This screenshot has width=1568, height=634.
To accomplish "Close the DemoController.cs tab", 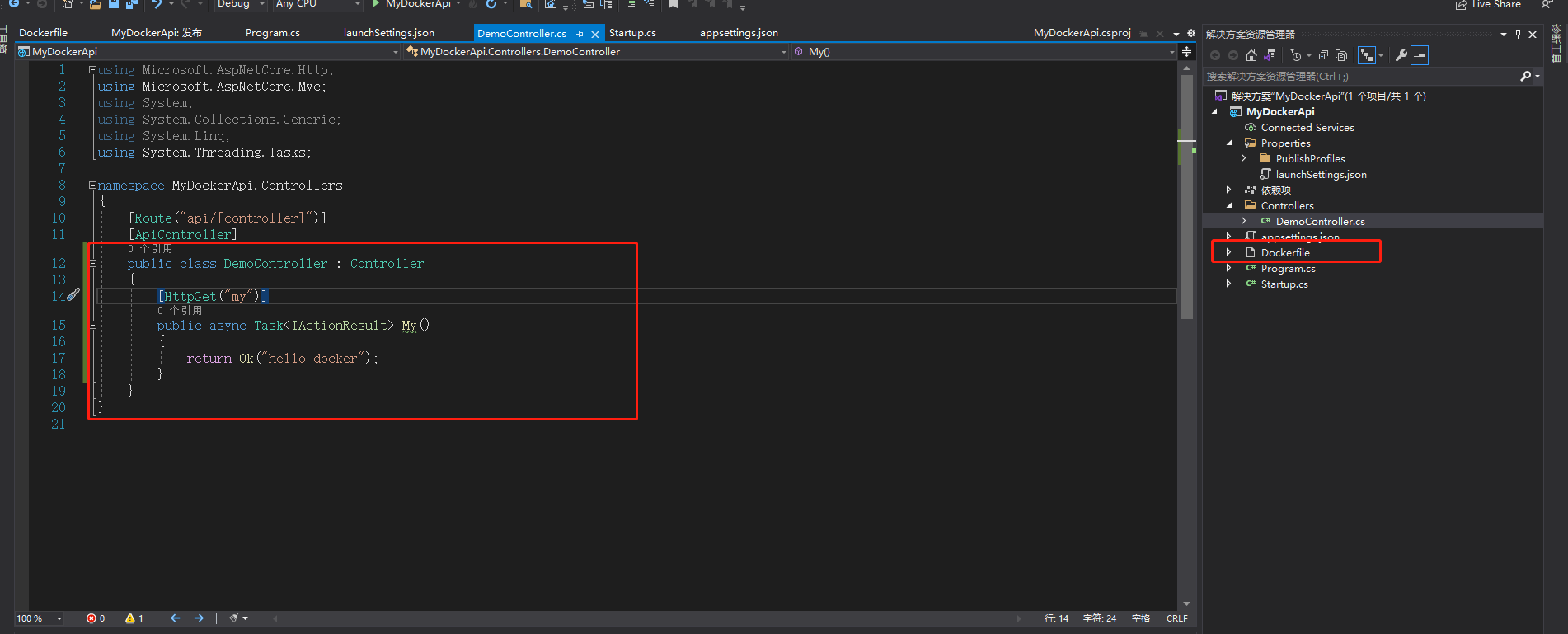I will 595,34.
